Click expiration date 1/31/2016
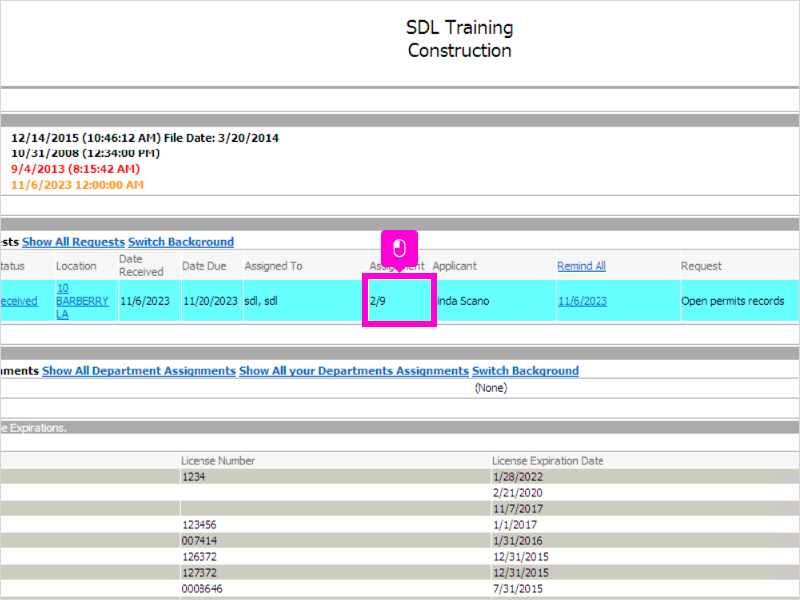 click(518, 541)
